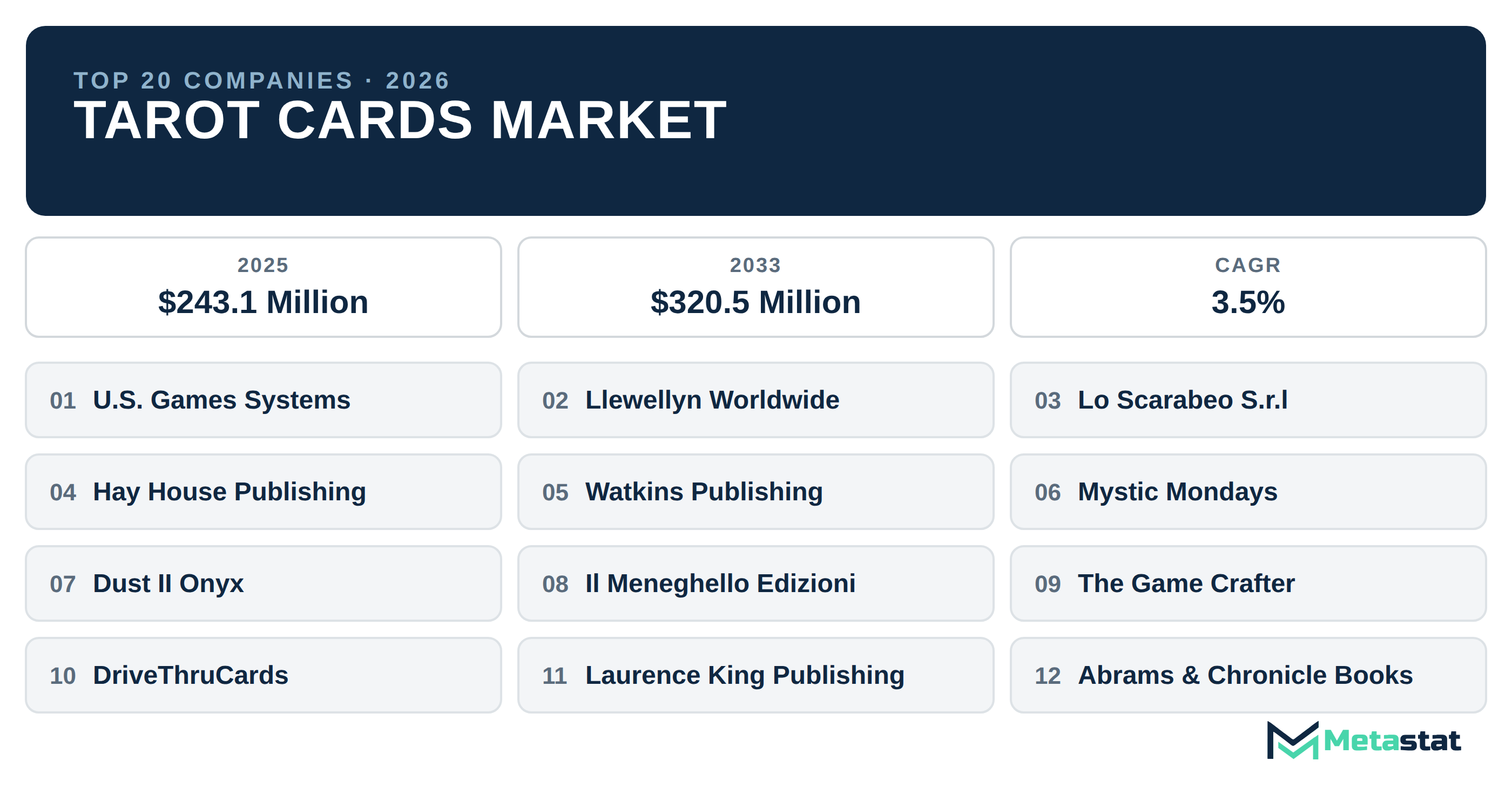Click the Llewellyn Worldwide card

(x=755, y=399)
